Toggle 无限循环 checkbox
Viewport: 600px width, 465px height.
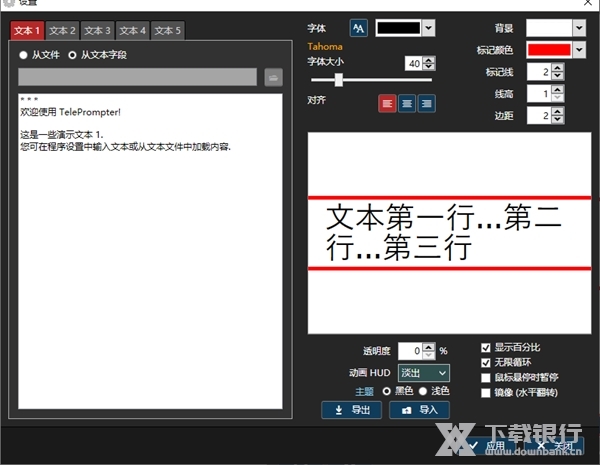point(486,362)
